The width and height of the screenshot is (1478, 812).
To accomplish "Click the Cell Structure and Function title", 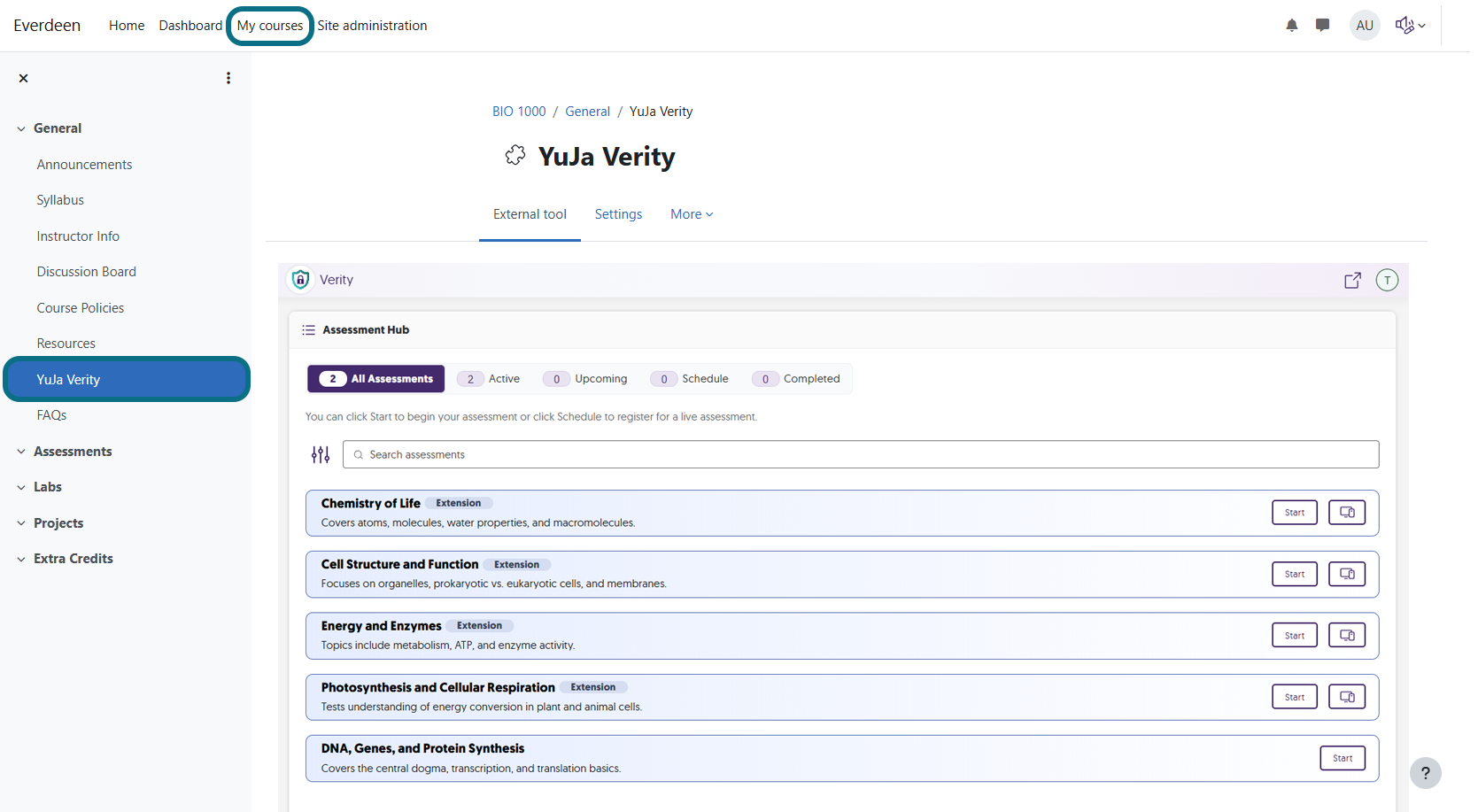I will 399,565.
